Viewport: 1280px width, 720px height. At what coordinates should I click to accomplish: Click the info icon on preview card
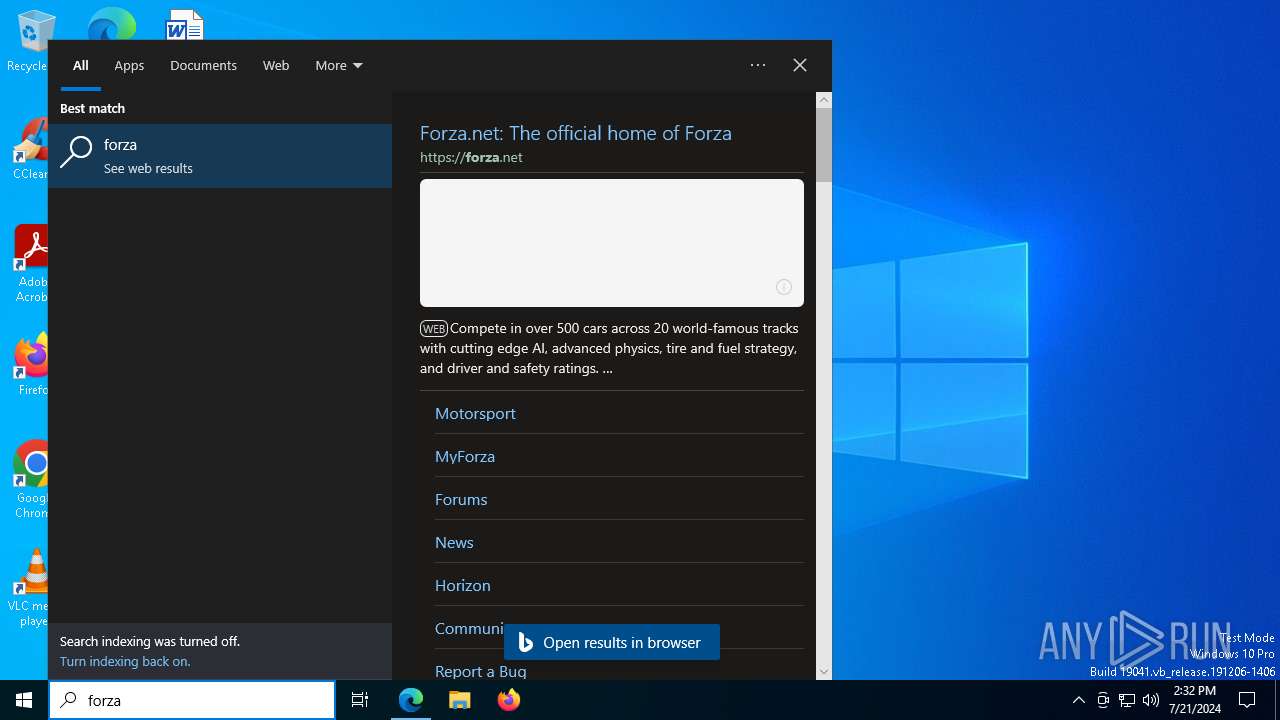click(x=784, y=287)
